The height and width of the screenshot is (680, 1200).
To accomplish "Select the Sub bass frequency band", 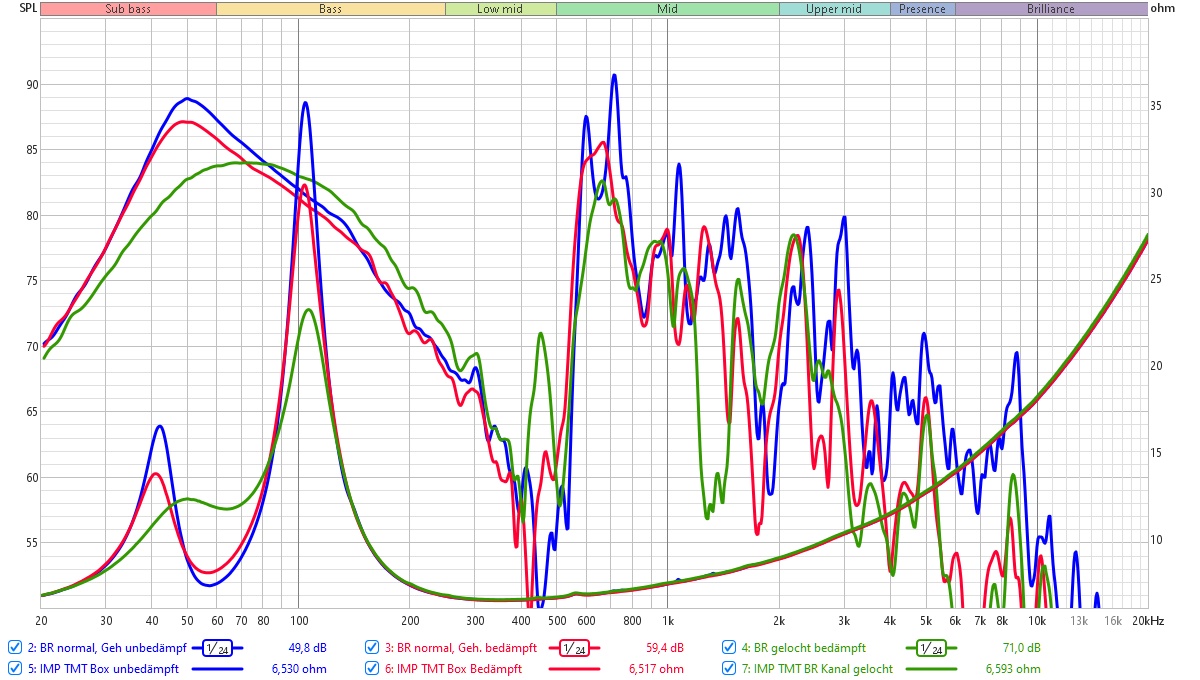I will 128,9.
